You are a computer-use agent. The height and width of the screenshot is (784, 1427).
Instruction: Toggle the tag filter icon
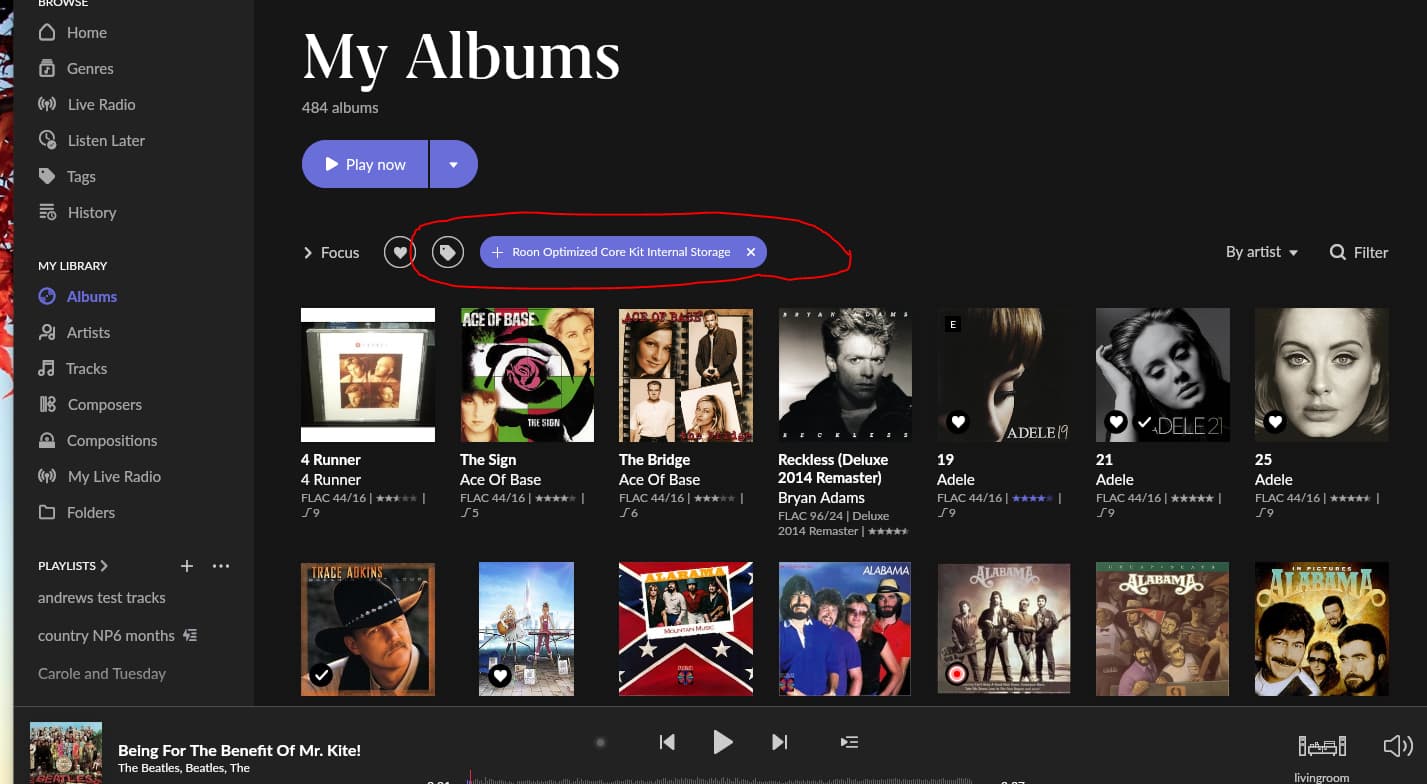447,253
